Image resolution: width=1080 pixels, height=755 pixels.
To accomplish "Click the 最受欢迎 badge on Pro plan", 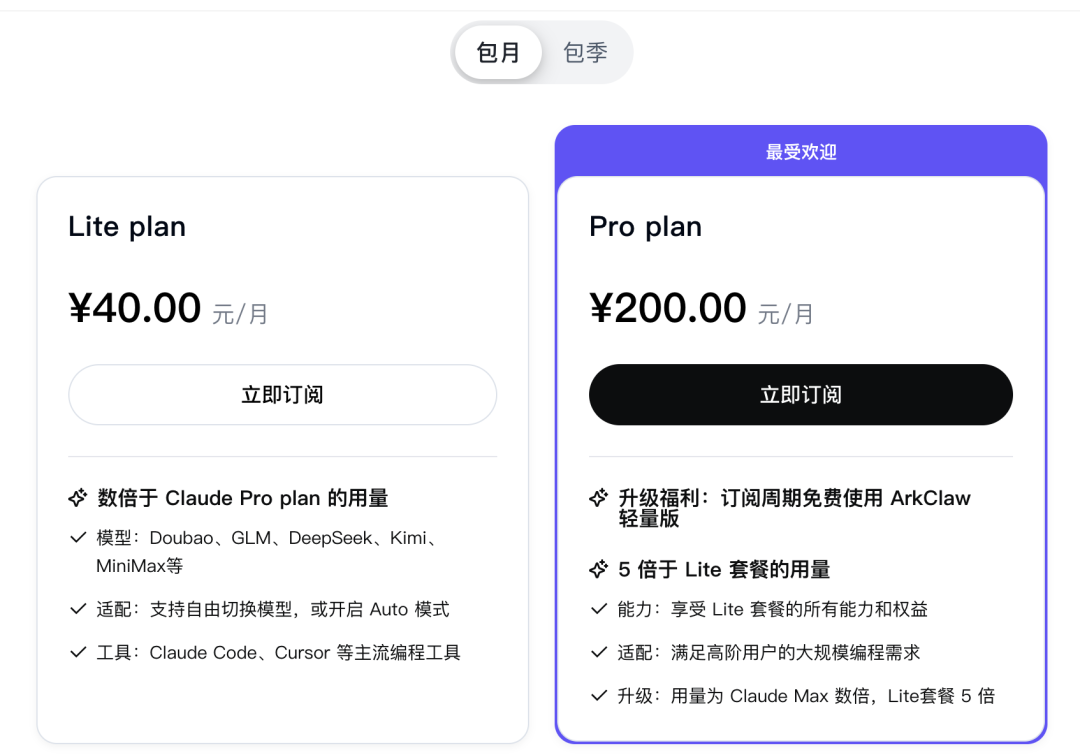I will [800, 152].
